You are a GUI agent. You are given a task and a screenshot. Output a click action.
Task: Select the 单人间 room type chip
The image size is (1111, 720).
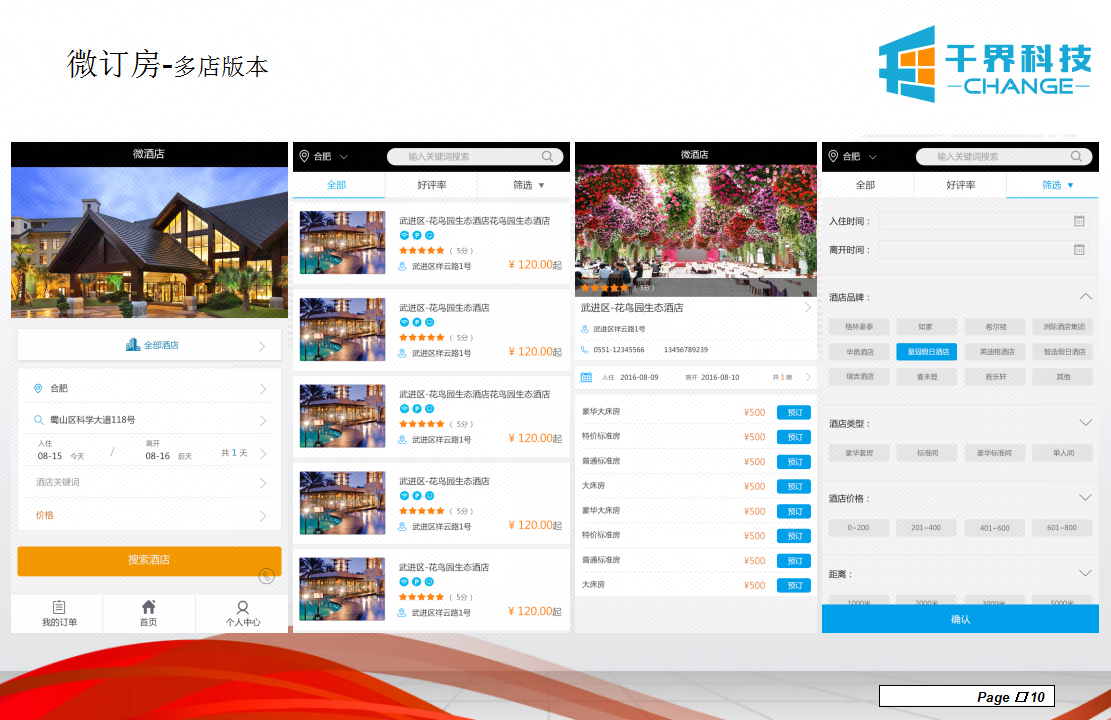point(1063,453)
